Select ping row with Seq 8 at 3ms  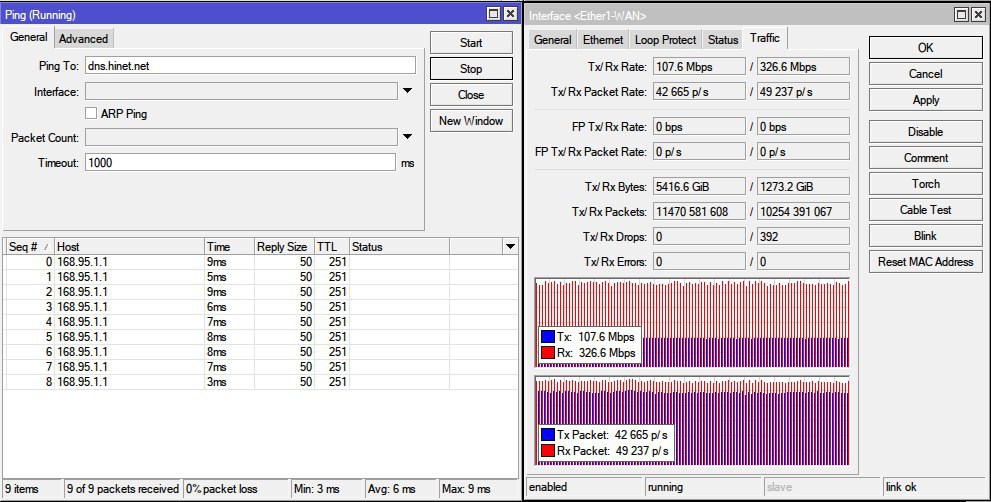pyautogui.click(x=260, y=382)
